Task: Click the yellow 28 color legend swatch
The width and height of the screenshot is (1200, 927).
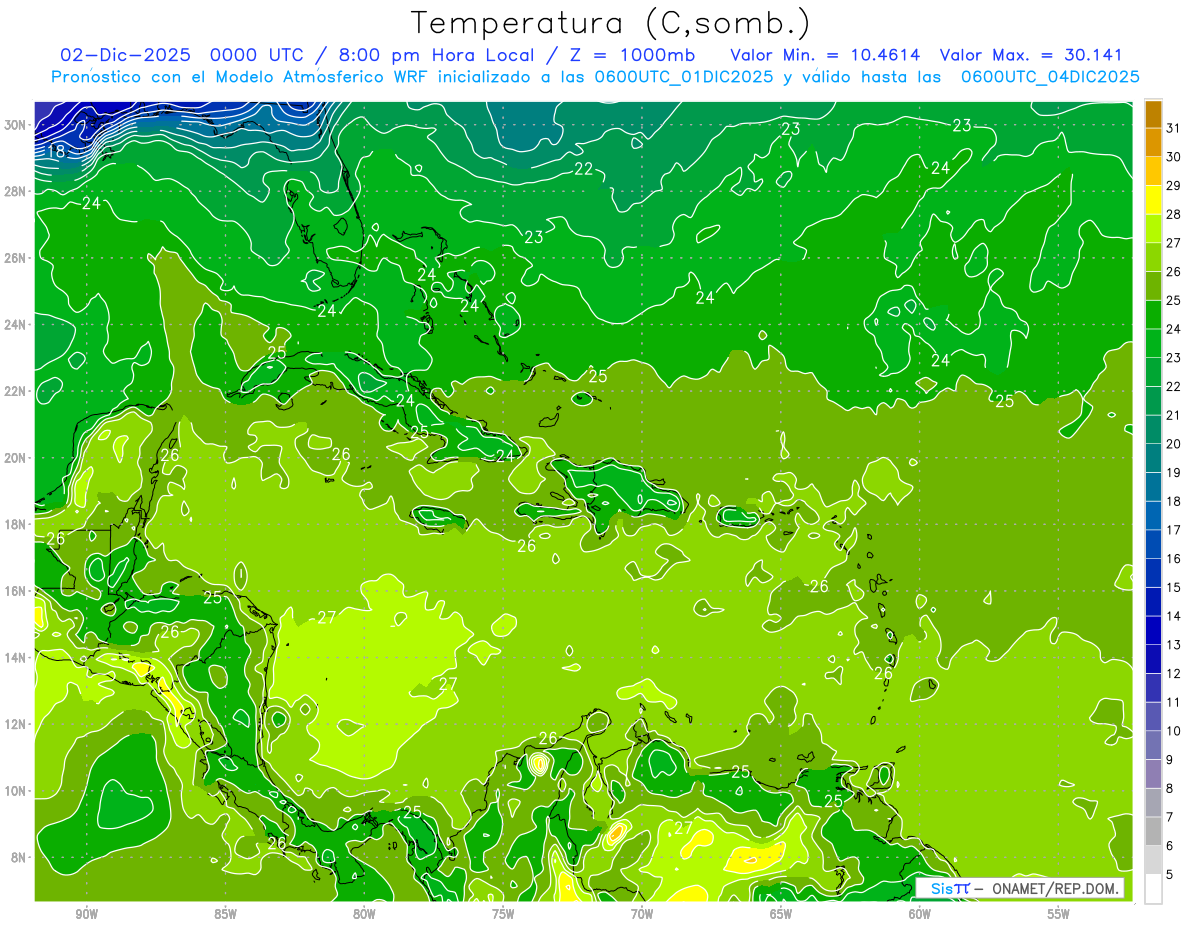Action: click(x=1153, y=200)
